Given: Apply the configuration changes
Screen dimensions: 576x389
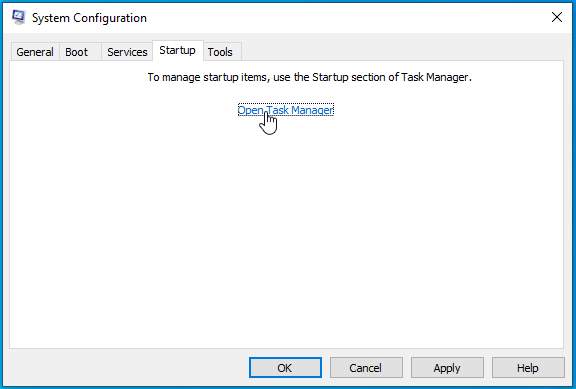Looking at the screenshot, I should (447, 368).
